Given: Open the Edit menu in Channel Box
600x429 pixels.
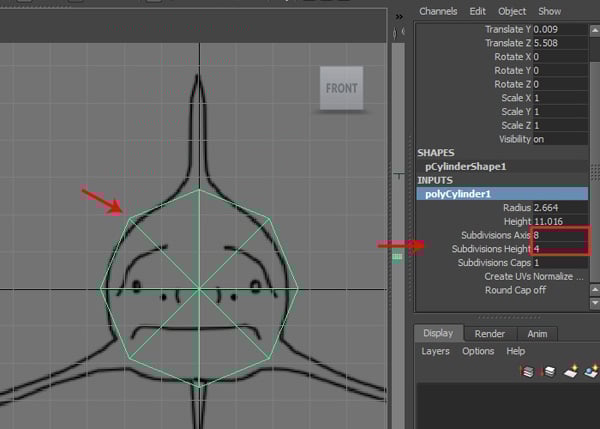Looking at the screenshot, I should coord(478,11).
